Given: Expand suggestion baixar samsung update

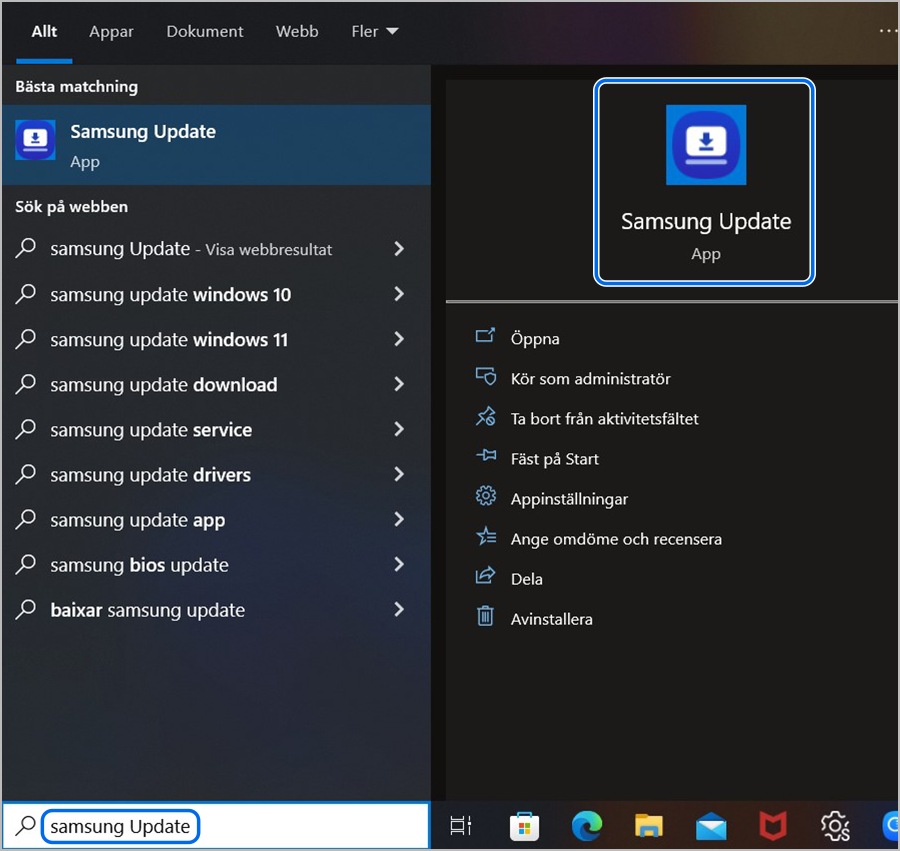Looking at the screenshot, I should point(398,610).
